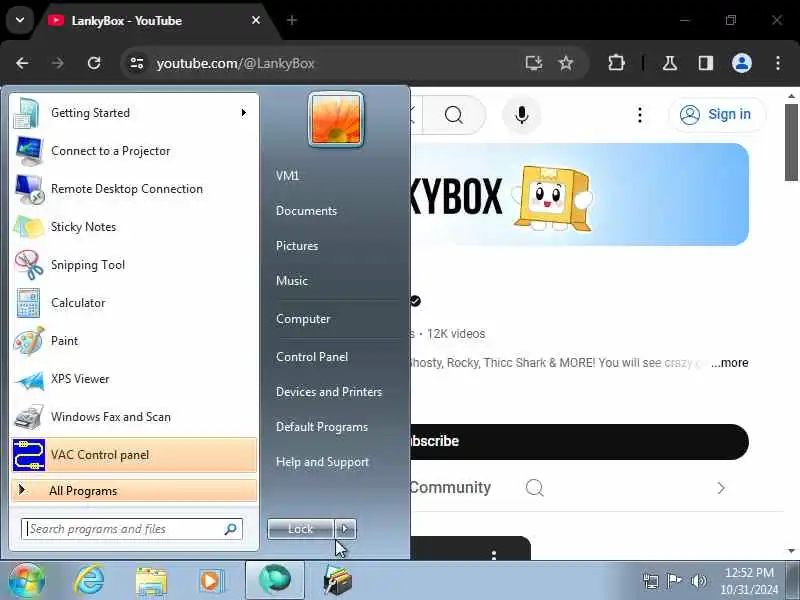The width and height of the screenshot is (800, 600).
Task: Click the page vertical scrollbar thumb
Action: coord(791,142)
